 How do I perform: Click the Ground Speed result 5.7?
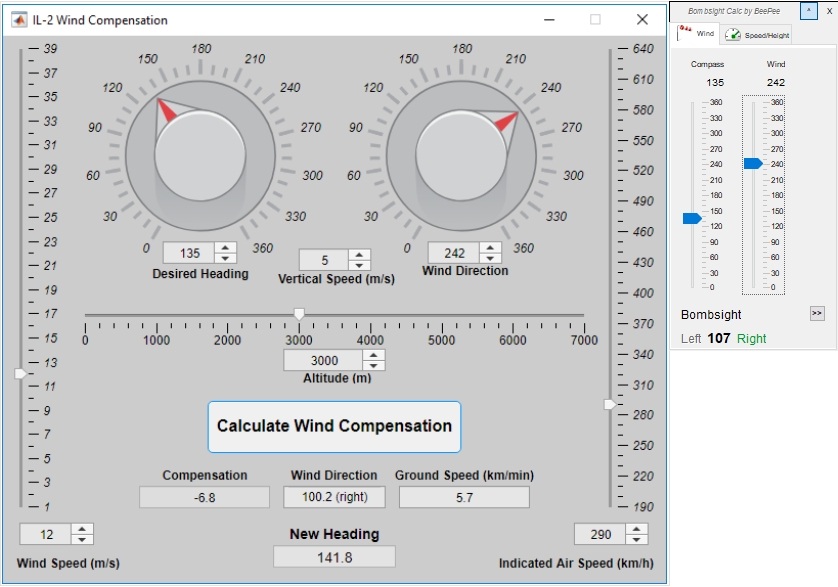coord(464,497)
